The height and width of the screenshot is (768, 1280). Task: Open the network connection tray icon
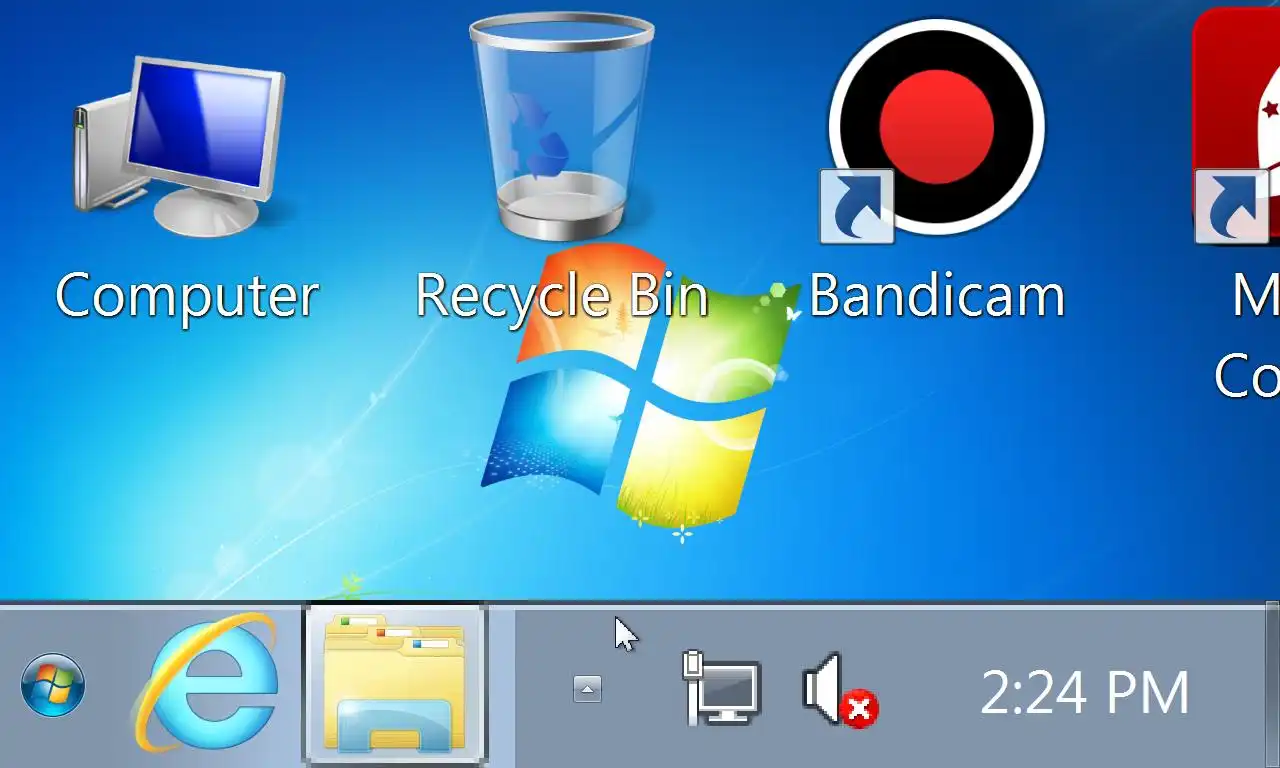[722, 687]
